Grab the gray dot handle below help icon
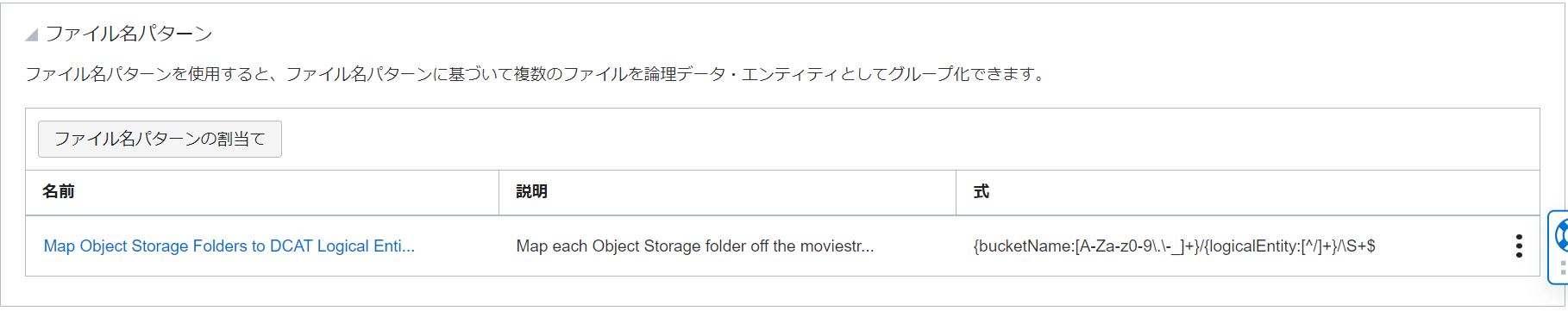 coord(1563,267)
